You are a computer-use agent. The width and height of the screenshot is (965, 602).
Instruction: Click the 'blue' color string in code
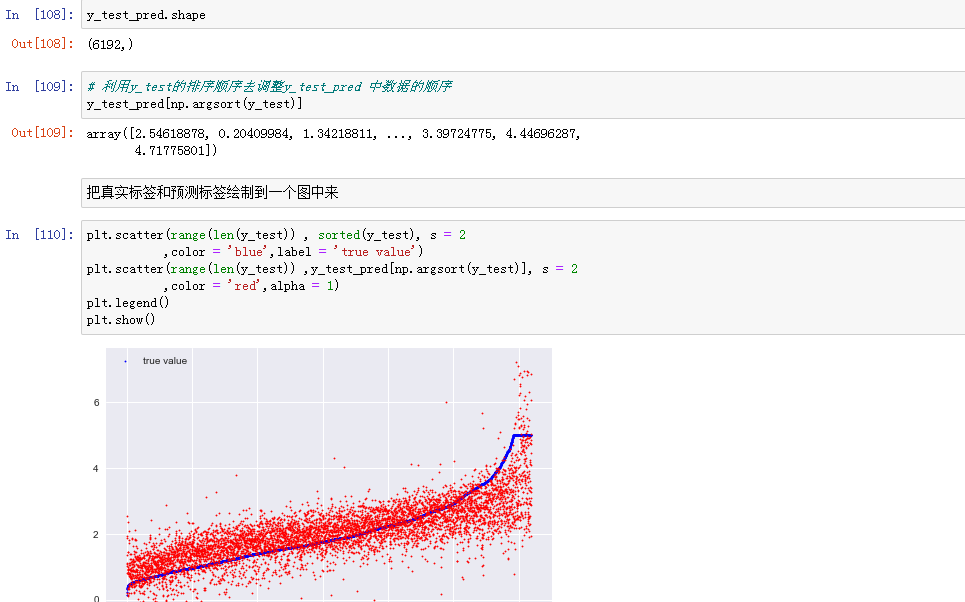248,252
